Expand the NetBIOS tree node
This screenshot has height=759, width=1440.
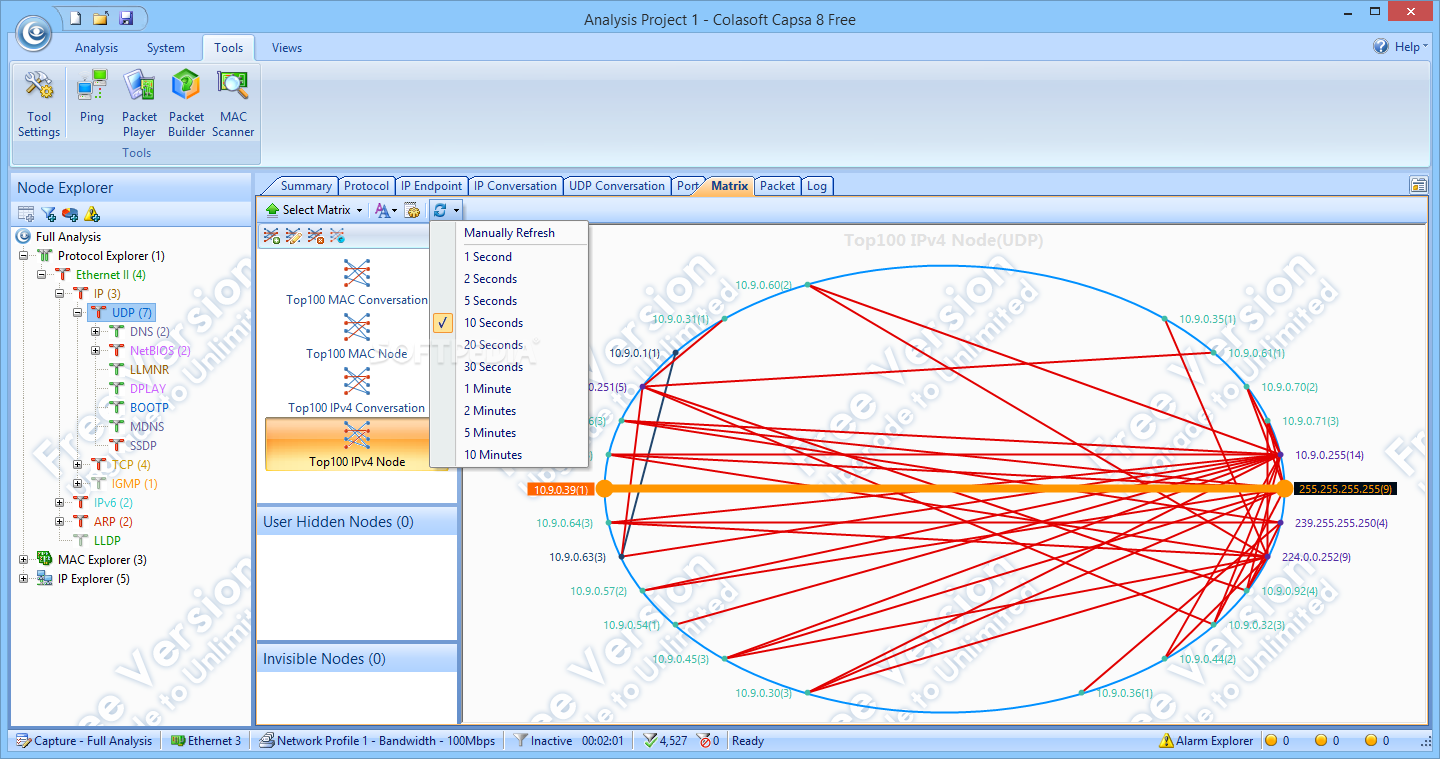tap(96, 351)
